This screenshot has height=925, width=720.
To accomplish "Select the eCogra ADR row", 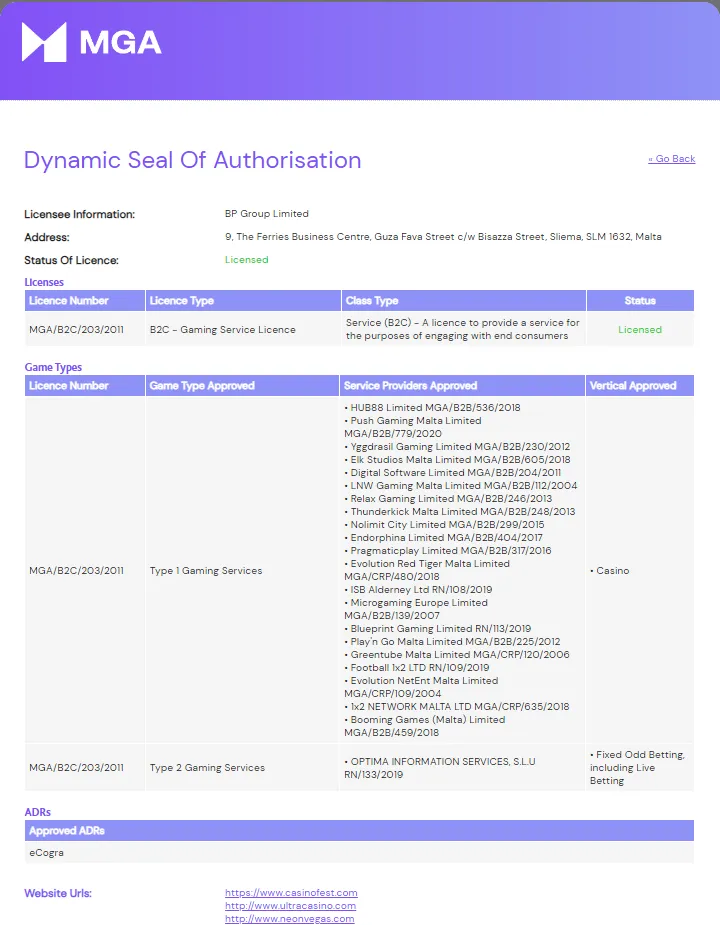I will click(x=47, y=853).
